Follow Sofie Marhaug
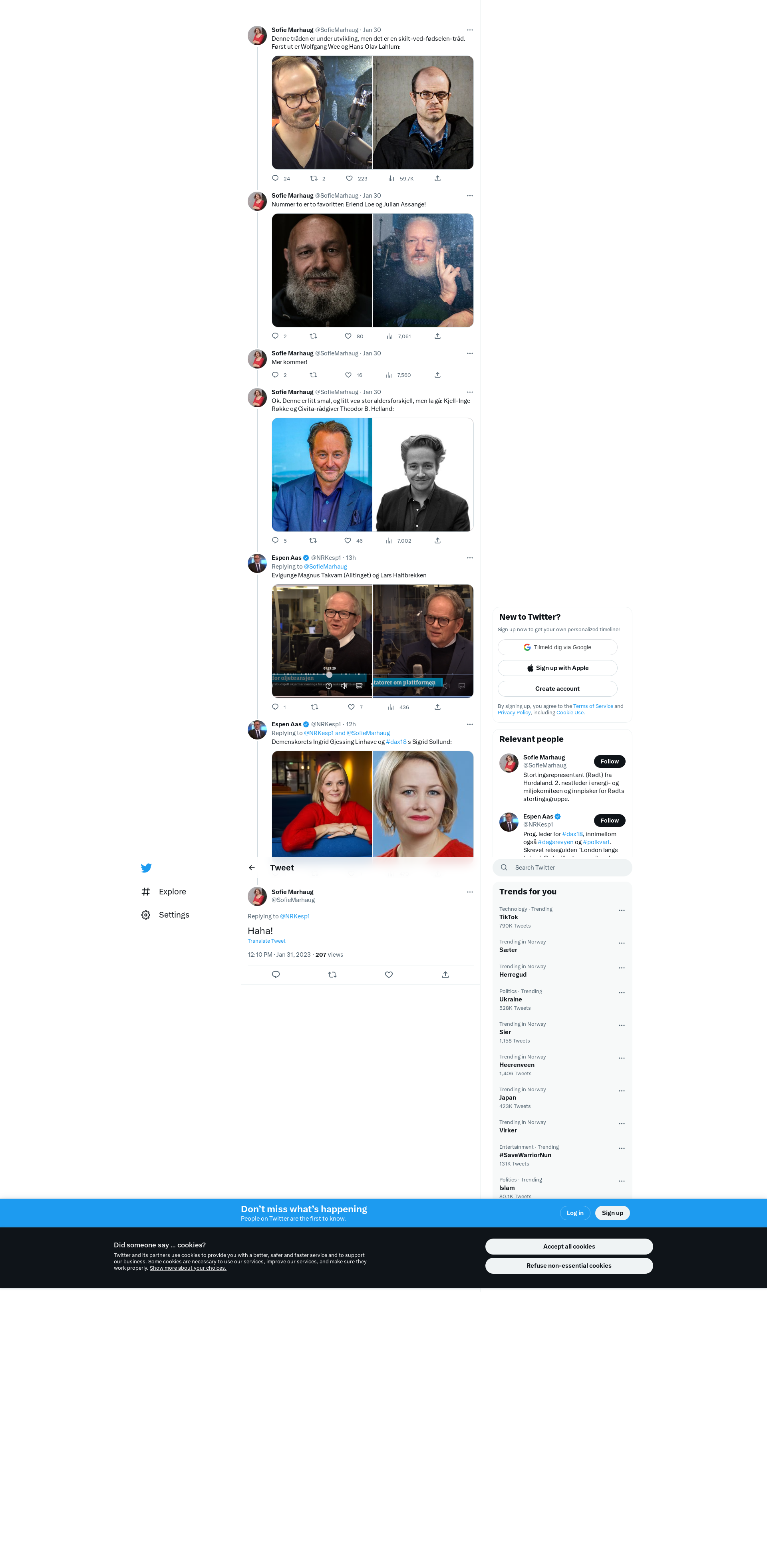 point(609,761)
